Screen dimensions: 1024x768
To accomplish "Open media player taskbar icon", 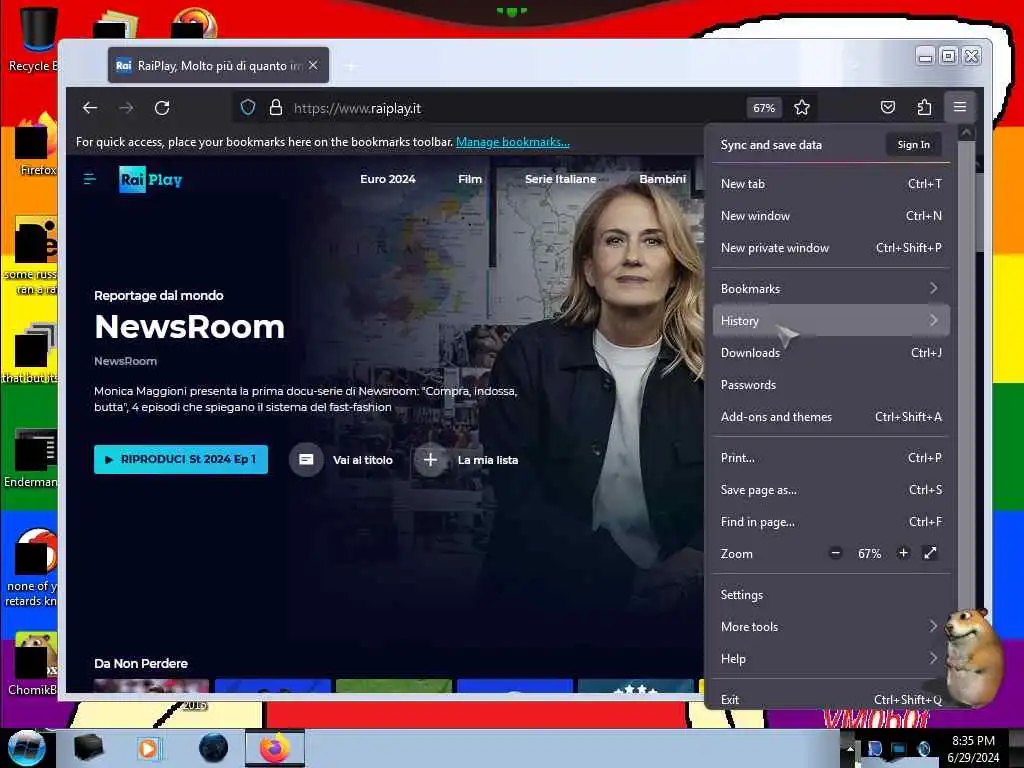I will coord(148,748).
